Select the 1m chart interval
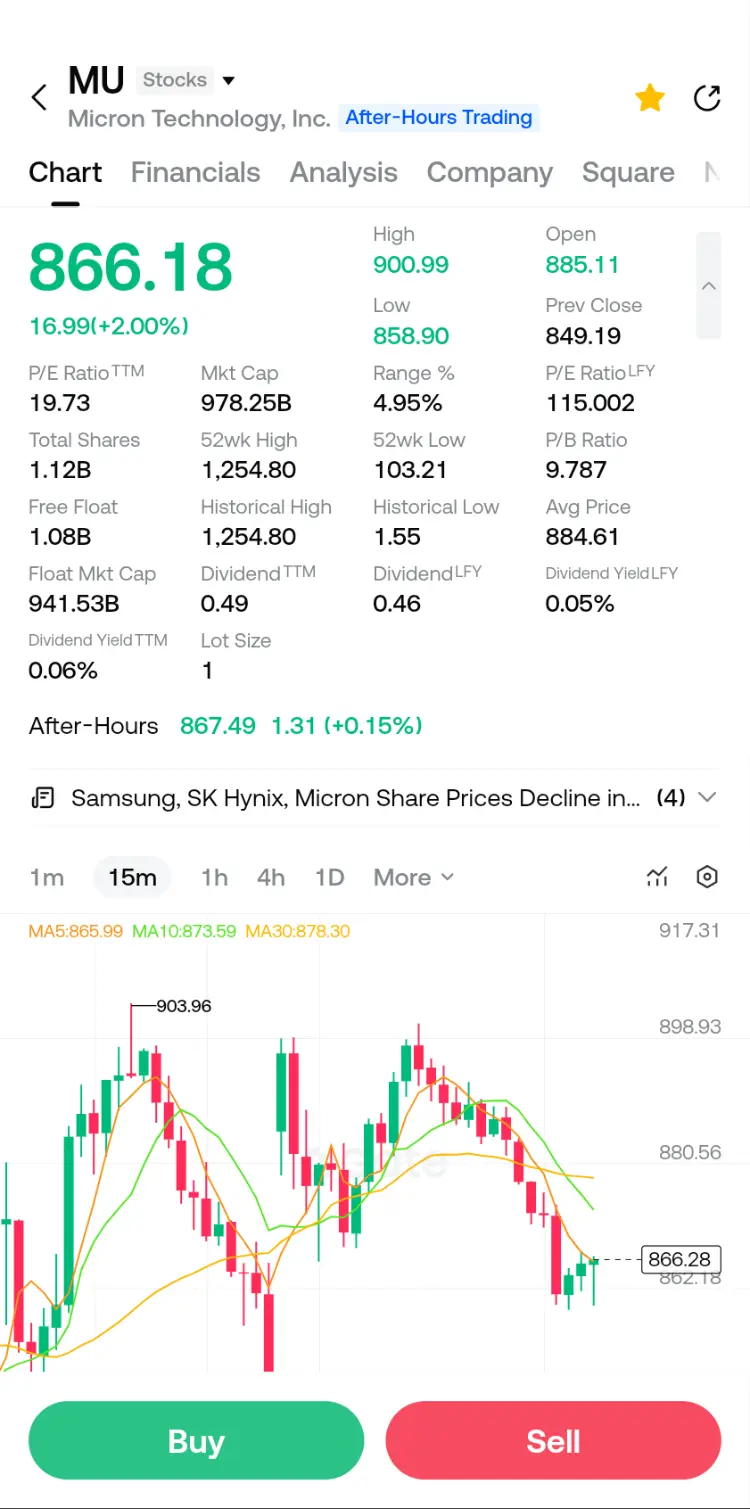The height and width of the screenshot is (1509, 750). 47,877
